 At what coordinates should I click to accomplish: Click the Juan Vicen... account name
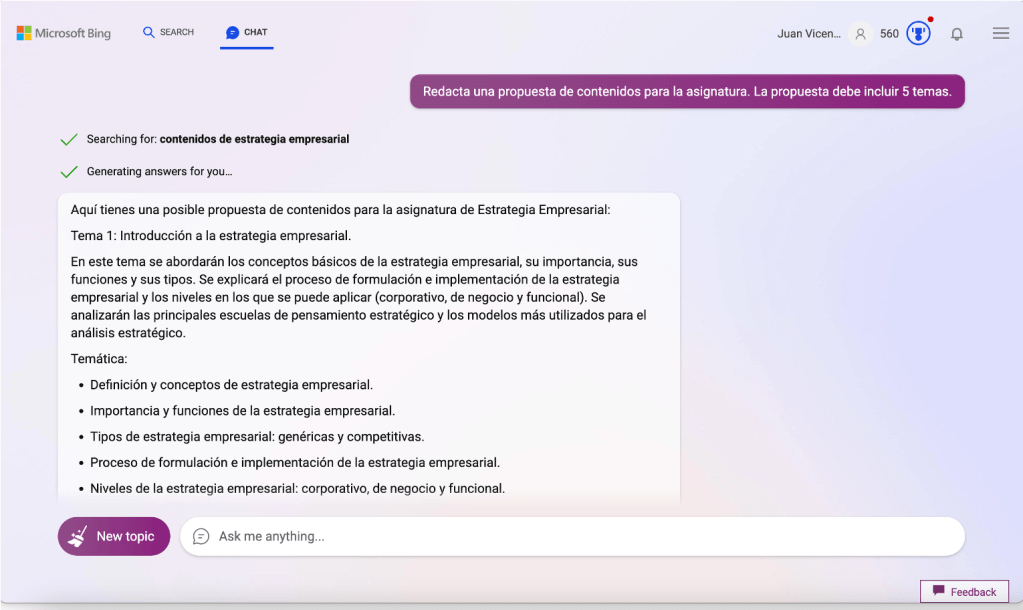click(x=809, y=34)
